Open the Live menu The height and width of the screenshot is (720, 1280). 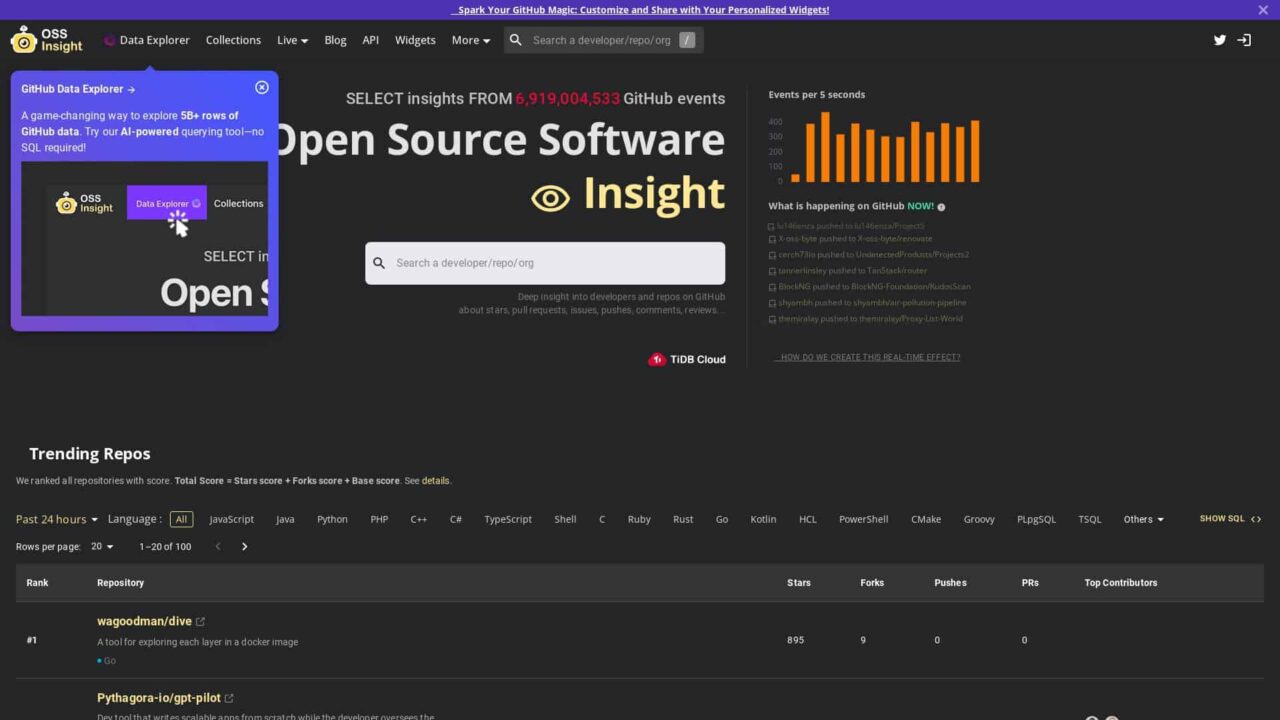click(x=292, y=40)
